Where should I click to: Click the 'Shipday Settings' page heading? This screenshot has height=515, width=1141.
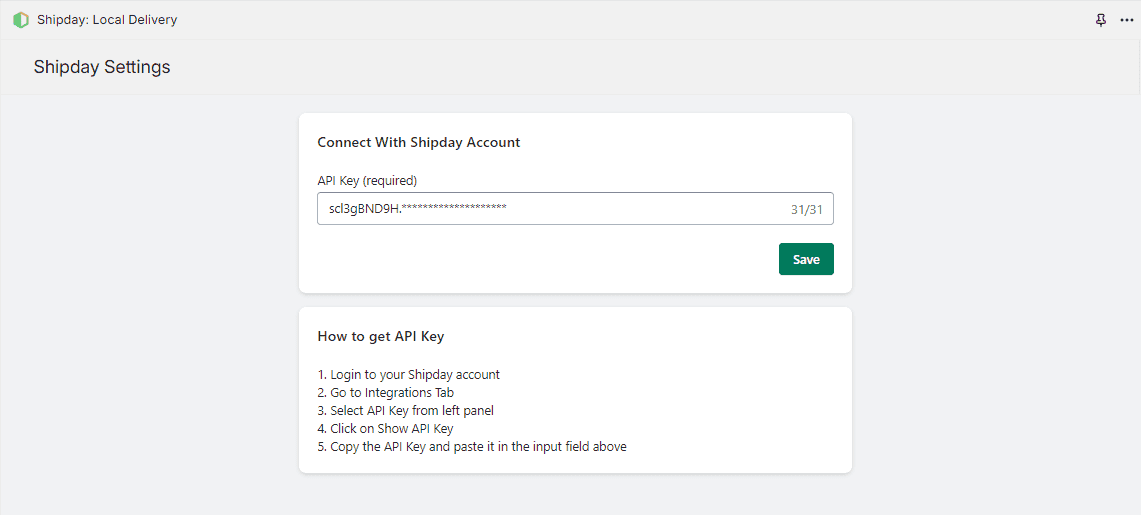[x=102, y=67]
